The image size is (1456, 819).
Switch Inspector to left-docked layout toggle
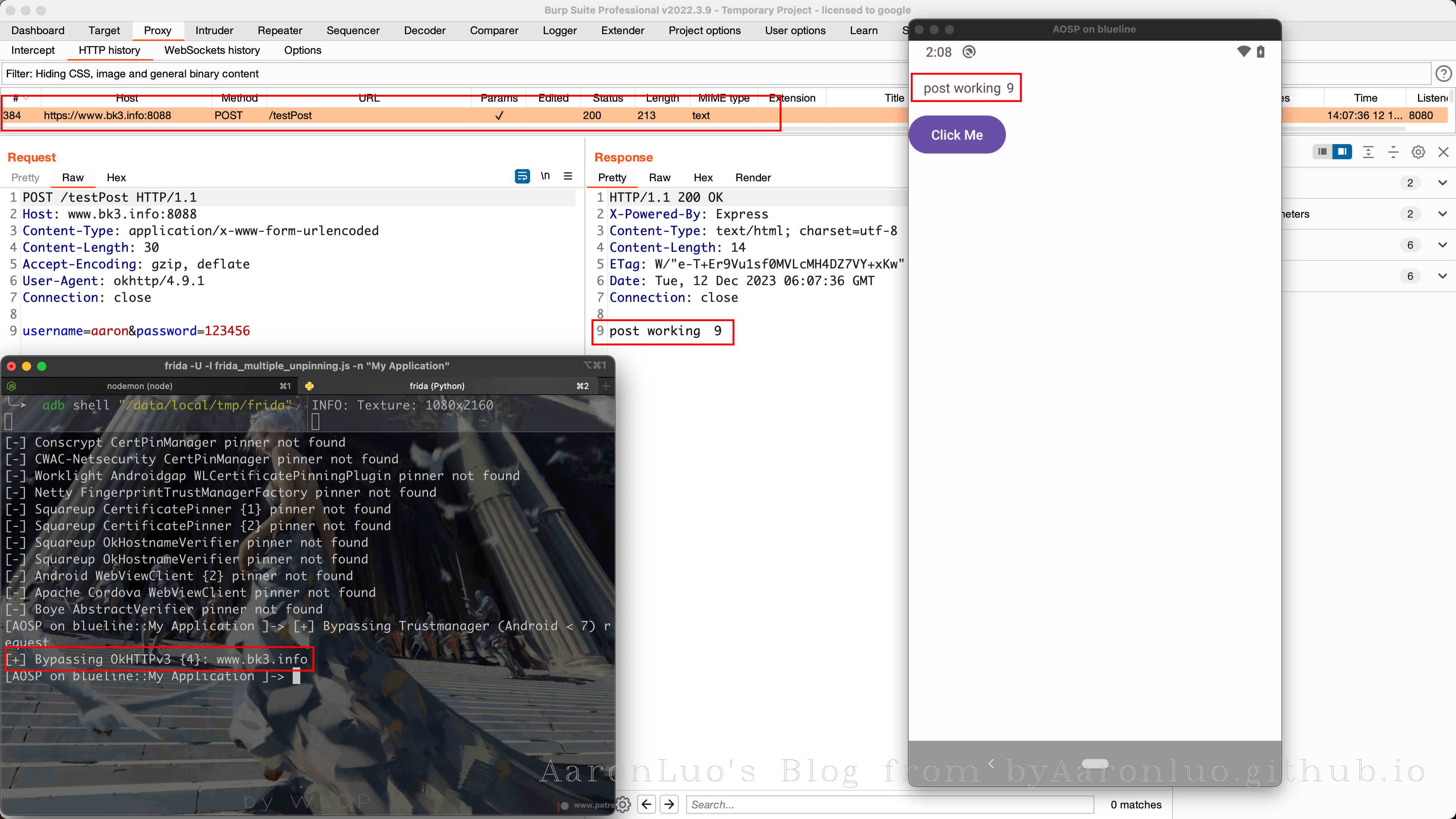click(x=1322, y=152)
